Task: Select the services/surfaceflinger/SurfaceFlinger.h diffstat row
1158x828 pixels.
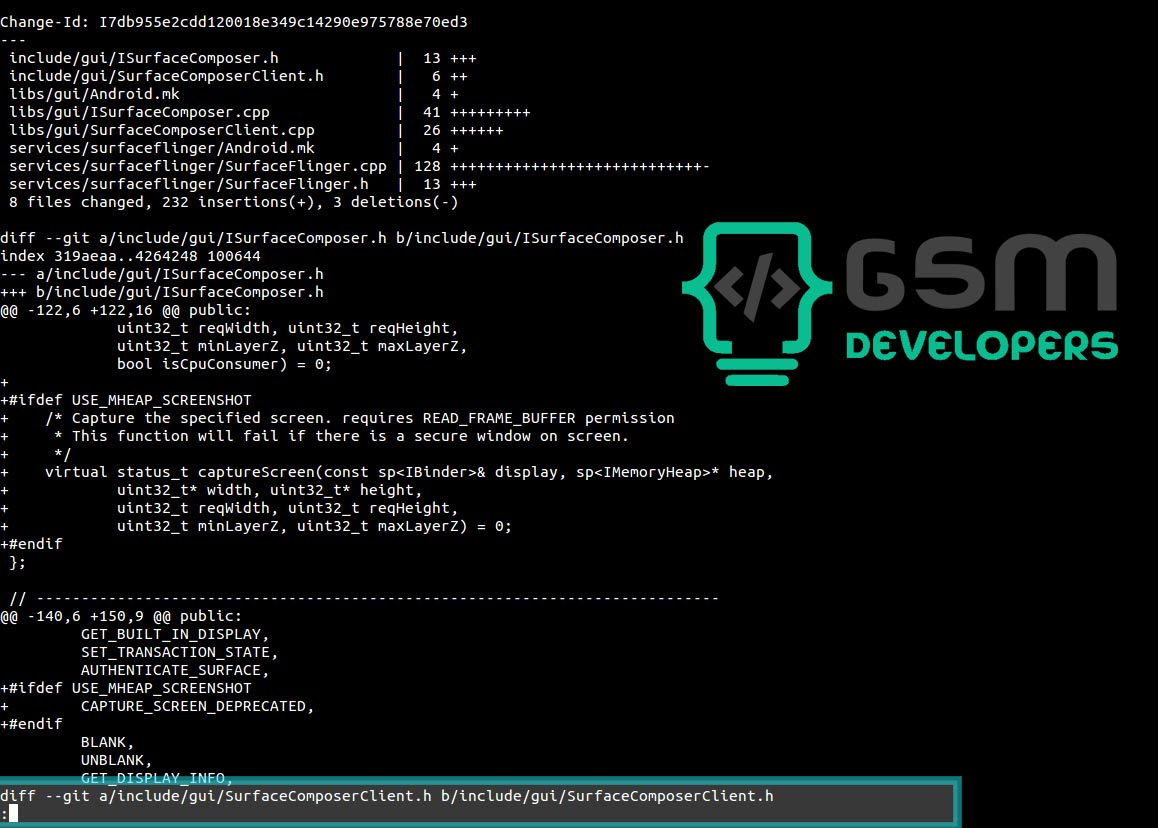Action: (243, 185)
